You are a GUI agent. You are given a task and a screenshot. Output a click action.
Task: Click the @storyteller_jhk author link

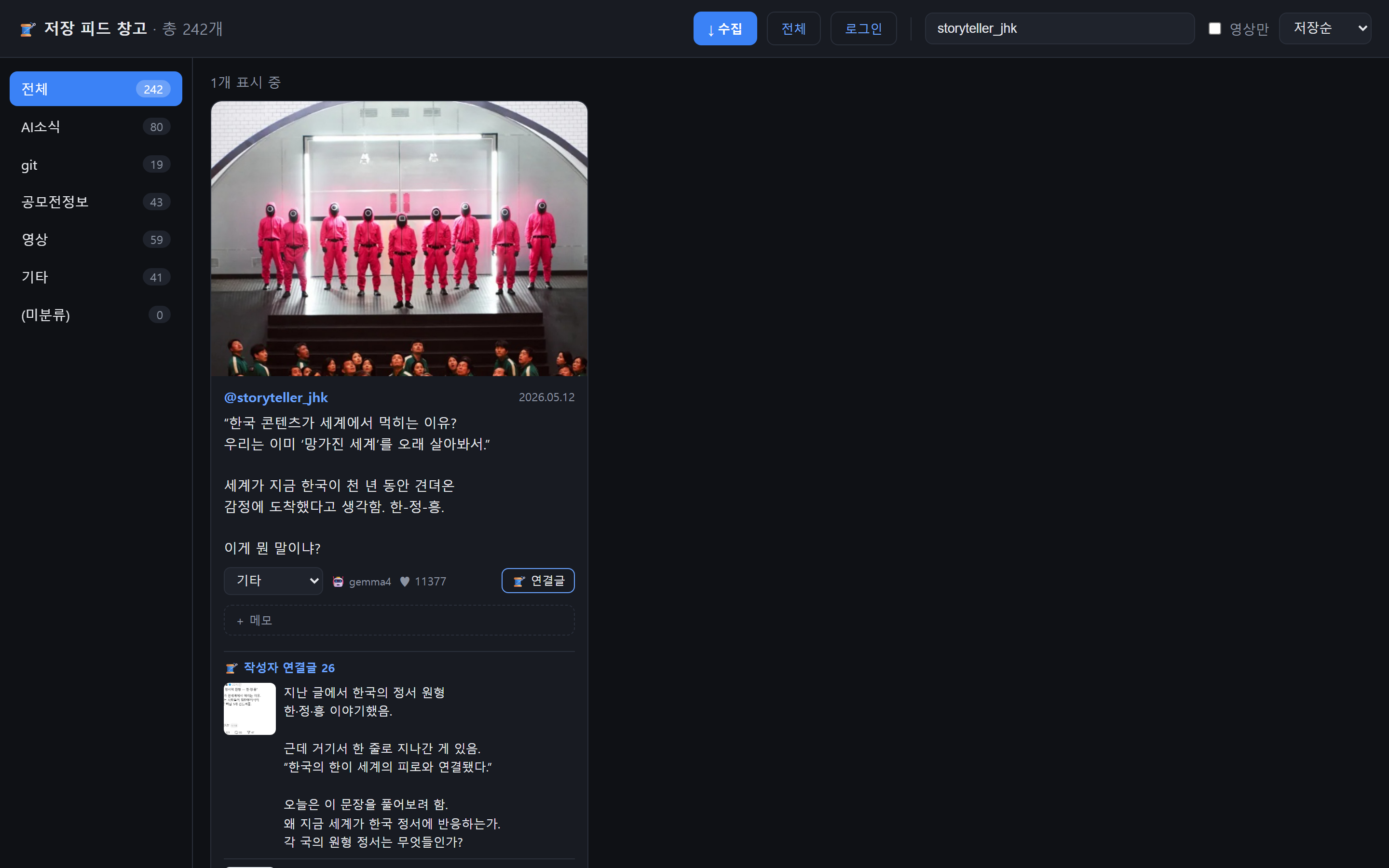pyautogui.click(x=275, y=397)
